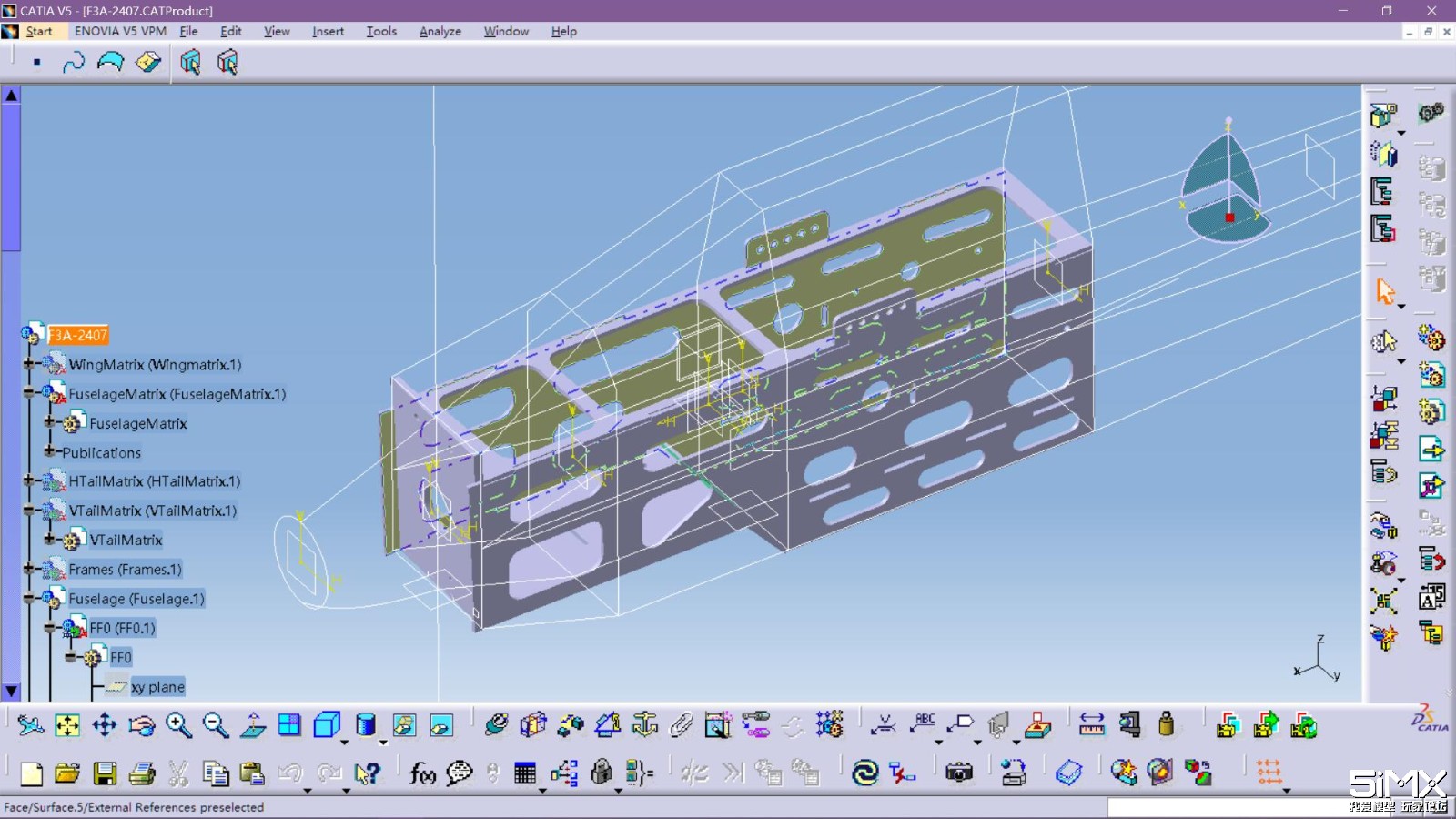
Task: Click the Zoom In magnifier icon
Action: pos(178,725)
